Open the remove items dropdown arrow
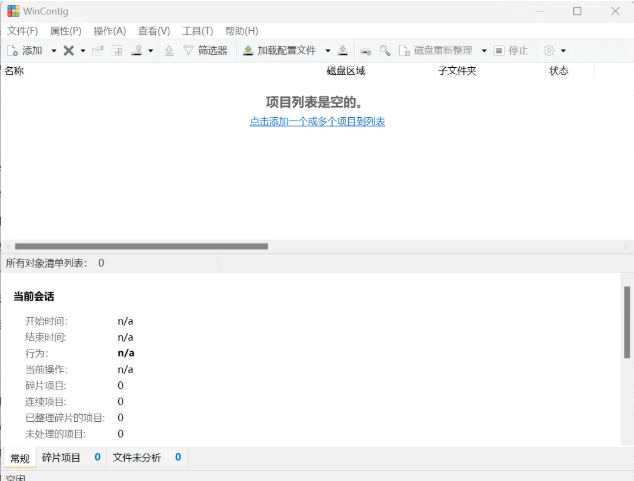Image resolution: width=634 pixels, height=481 pixels. (x=83, y=51)
